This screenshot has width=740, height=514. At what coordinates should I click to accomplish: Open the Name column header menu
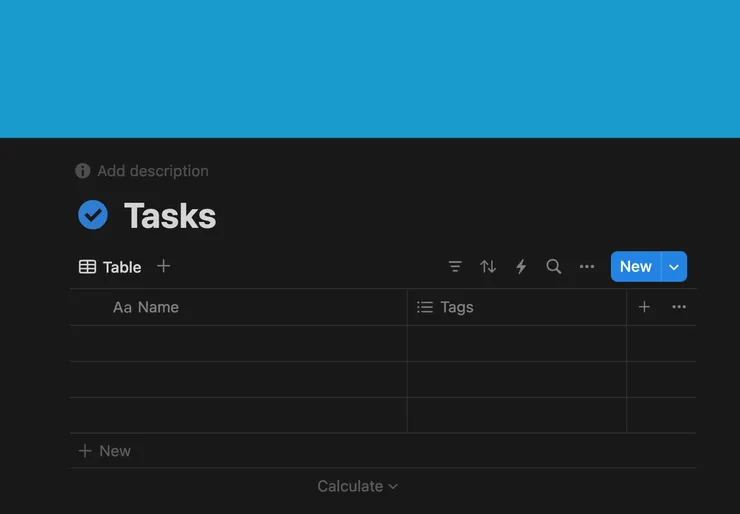pyautogui.click(x=158, y=307)
